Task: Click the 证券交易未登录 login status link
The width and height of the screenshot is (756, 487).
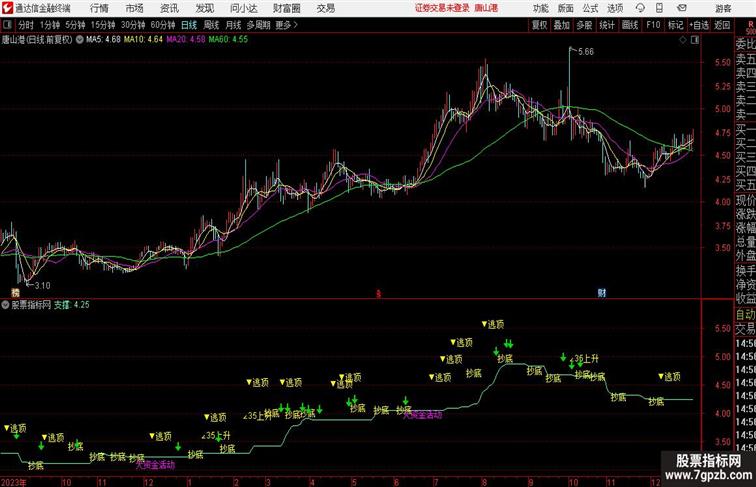Action: pyautogui.click(x=442, y=8)
